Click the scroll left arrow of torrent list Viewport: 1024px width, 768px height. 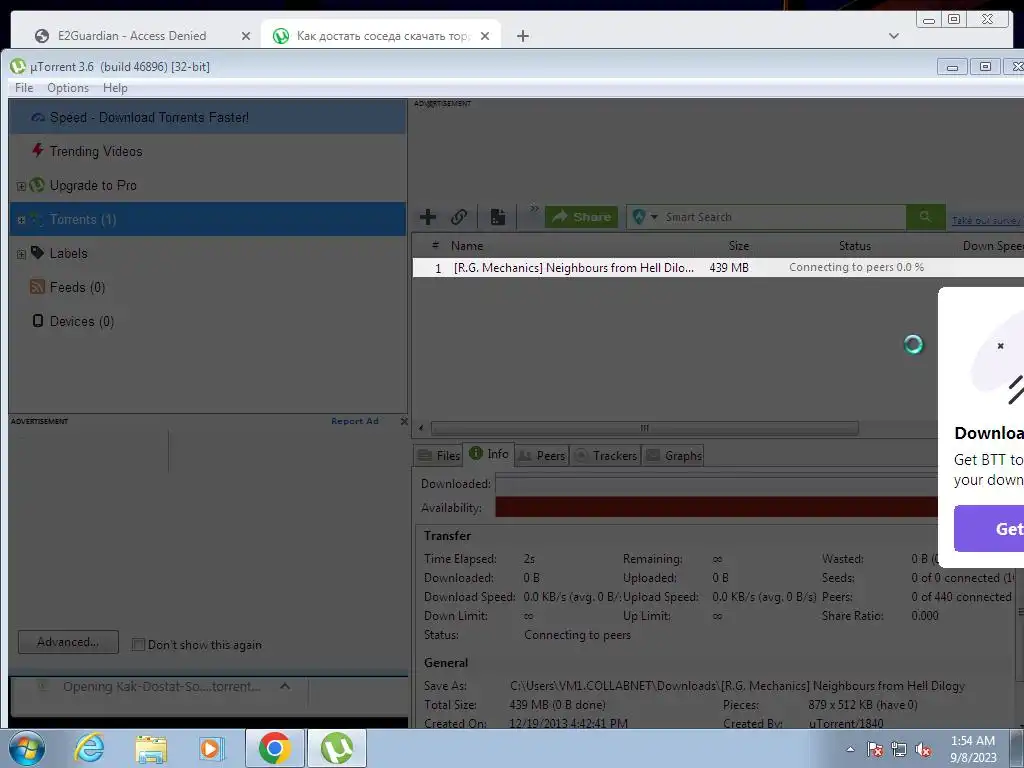421,428
